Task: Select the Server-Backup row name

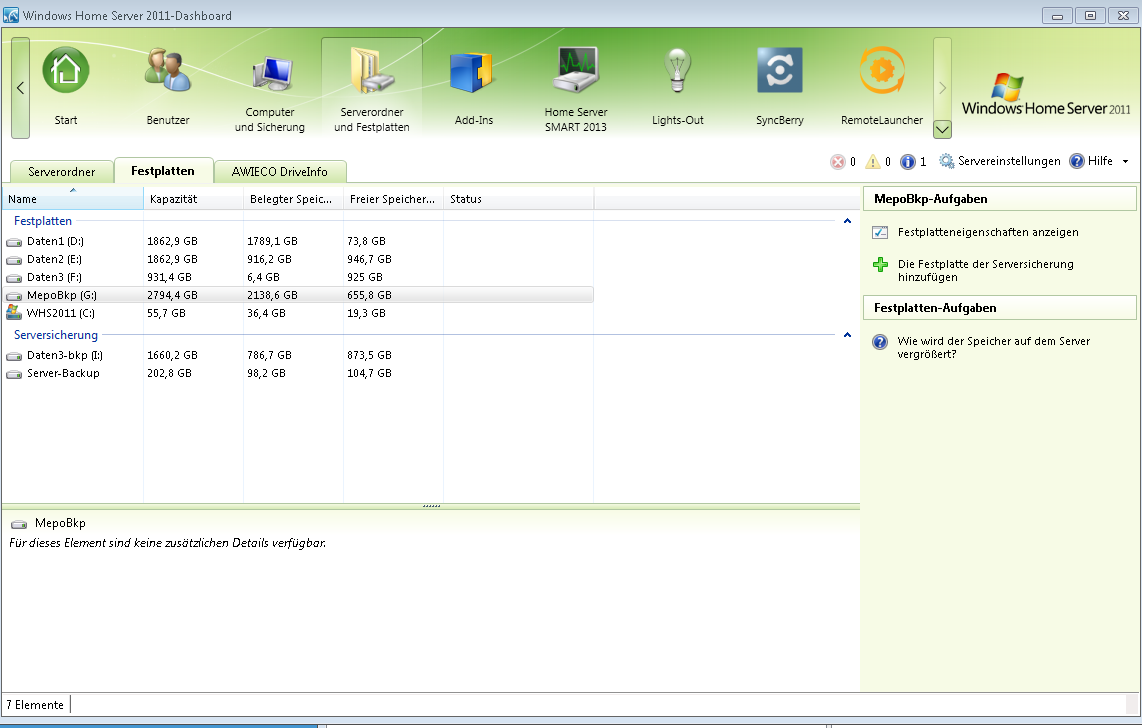Action: [63, 373]
